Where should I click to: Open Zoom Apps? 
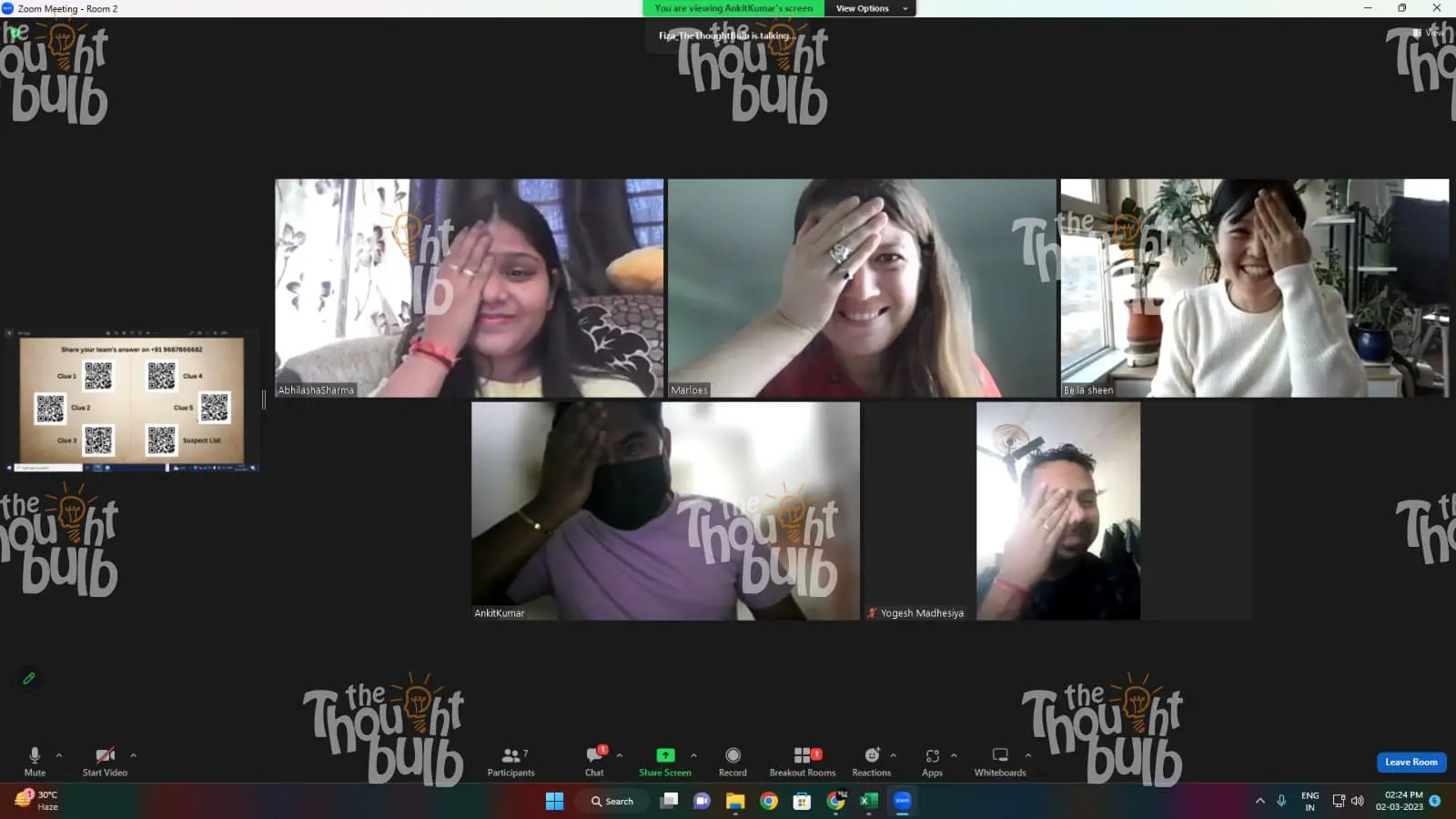coord(932,761)
